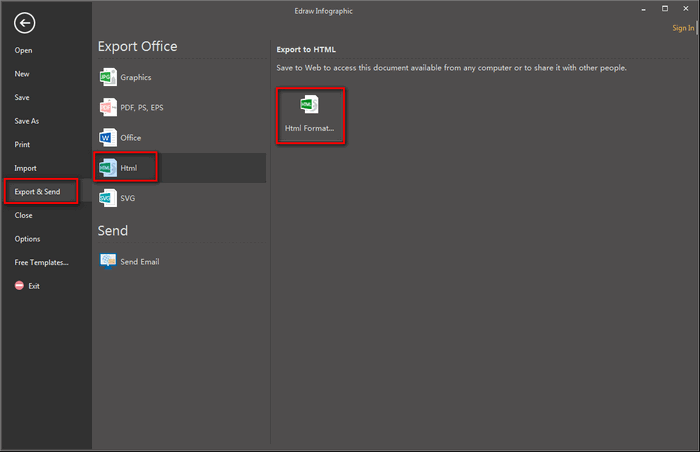Select the Import menu item
Screen dimensions: 700x452
click(25, 168)
